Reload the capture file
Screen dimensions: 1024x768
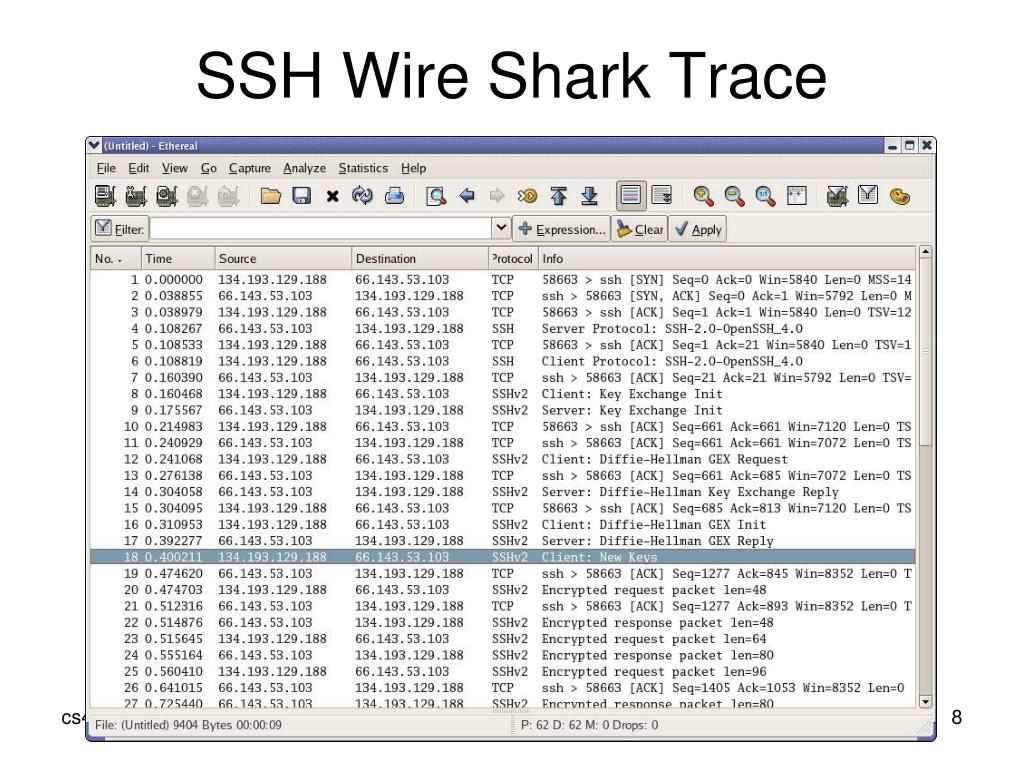pos(362,196)
